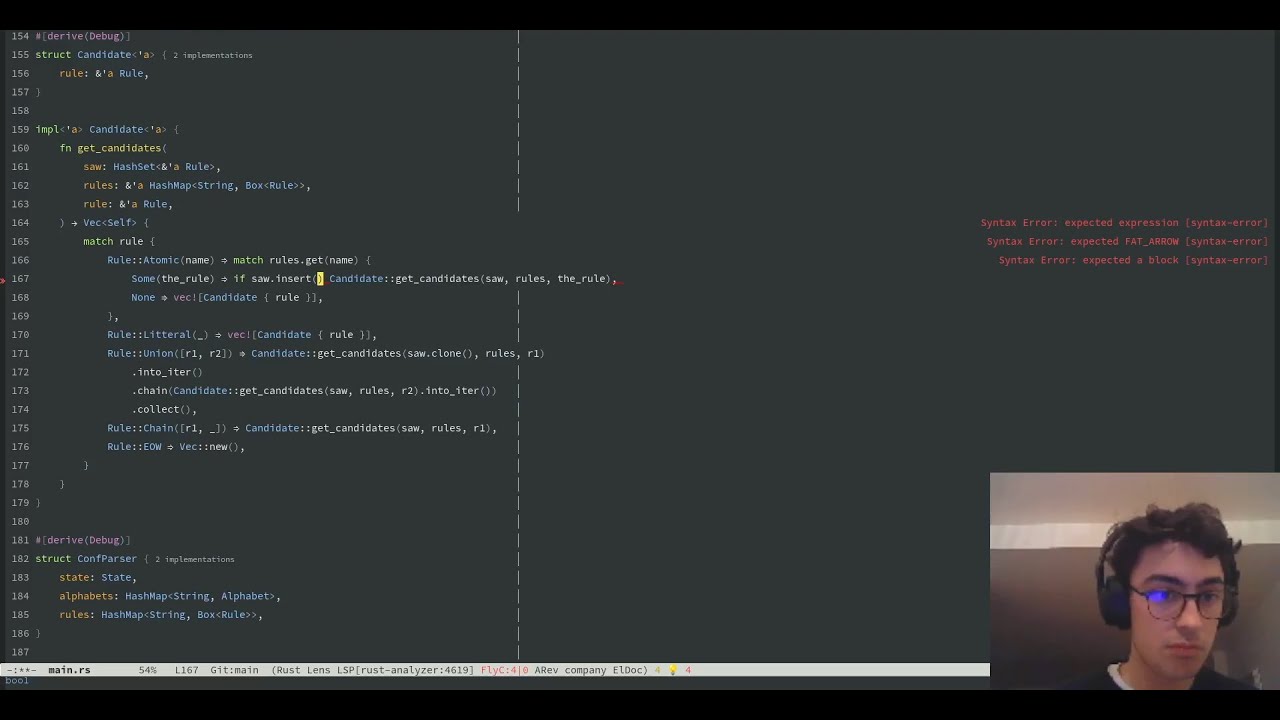Click the LSP[rust-analyzer:4619] mode indicator
1280x720 pixels.
pos(403,670)
